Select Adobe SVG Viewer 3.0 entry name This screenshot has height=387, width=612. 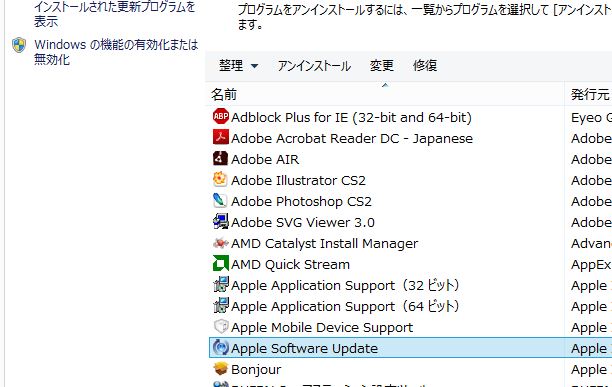(x=303, y=222)
